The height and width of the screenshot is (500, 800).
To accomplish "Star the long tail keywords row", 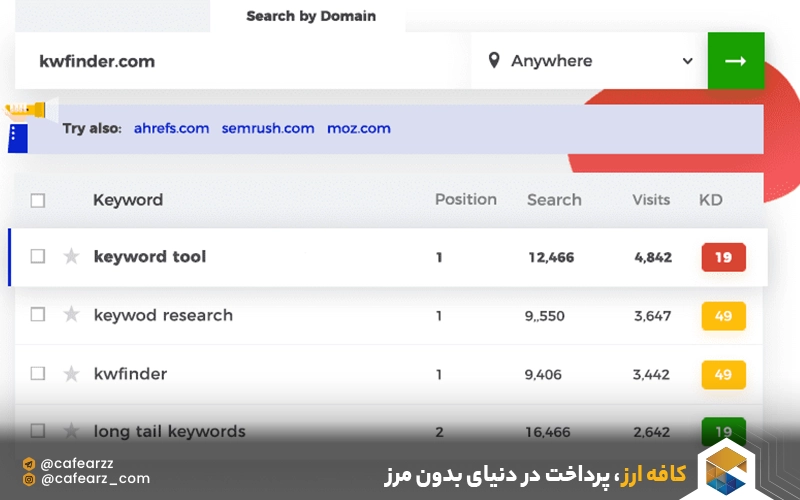I will tap(71, 431).
